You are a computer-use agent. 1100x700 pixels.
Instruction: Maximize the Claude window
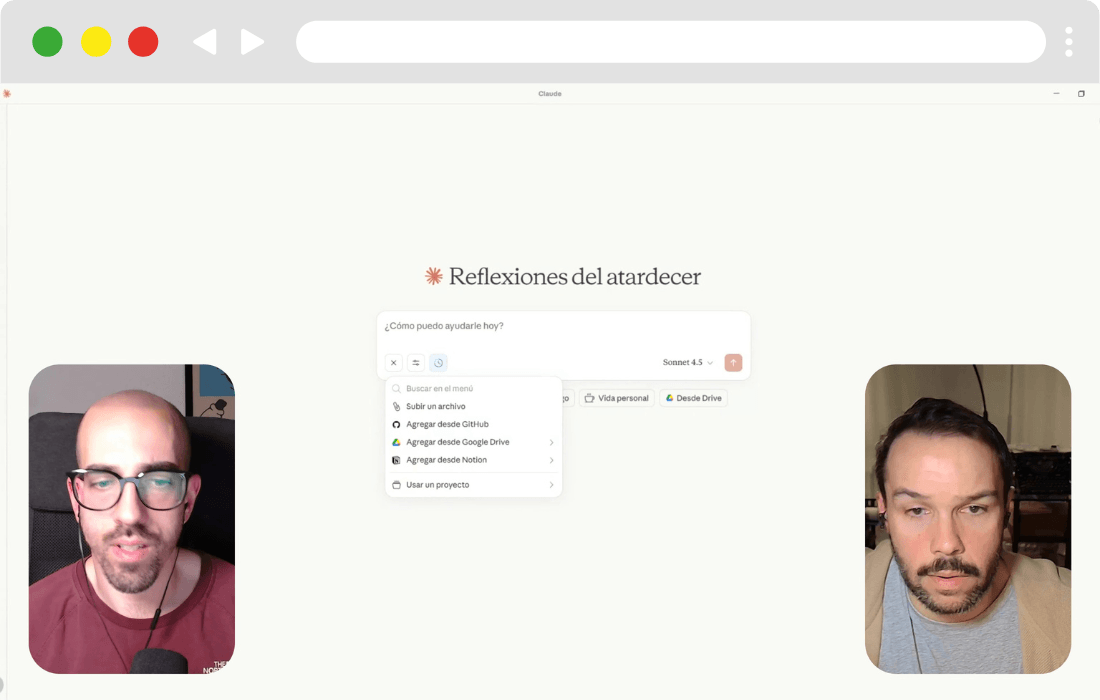[1081, 93]
